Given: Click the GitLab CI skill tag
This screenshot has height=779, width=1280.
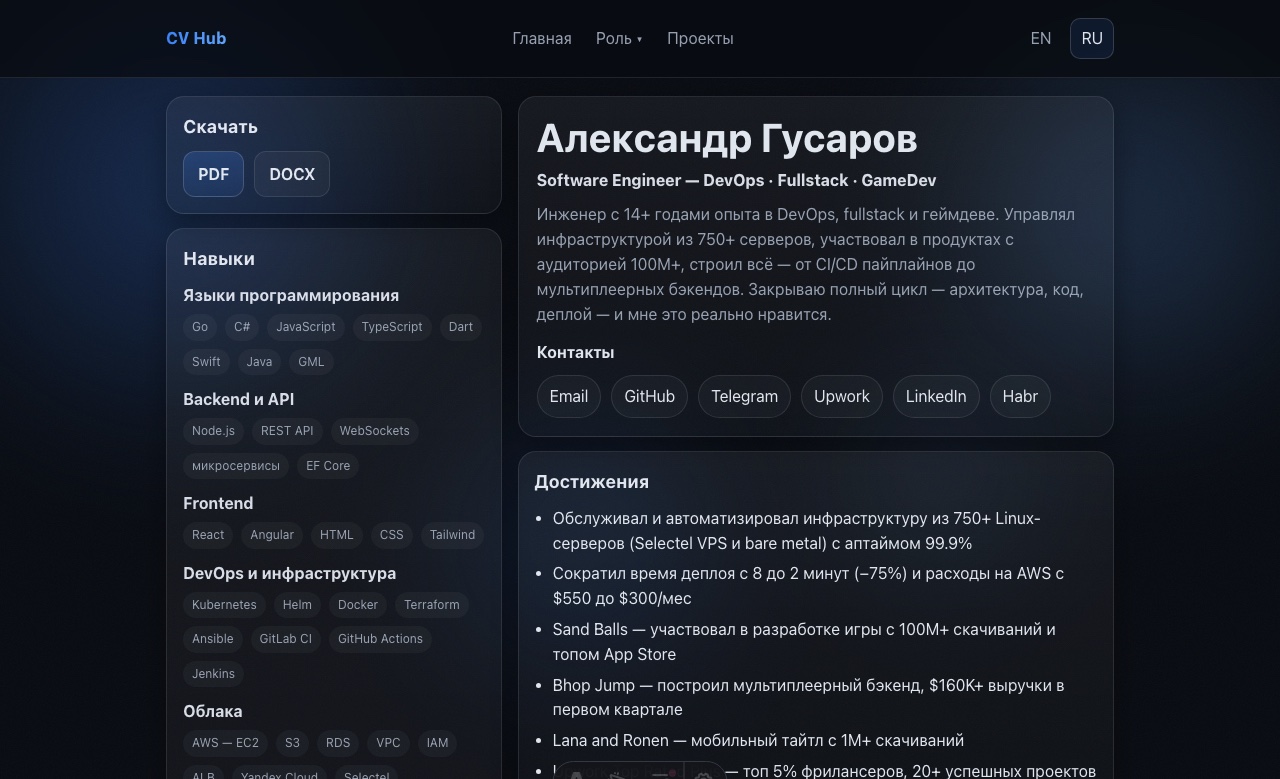Looking at the screenshot, I should (285, 639).
